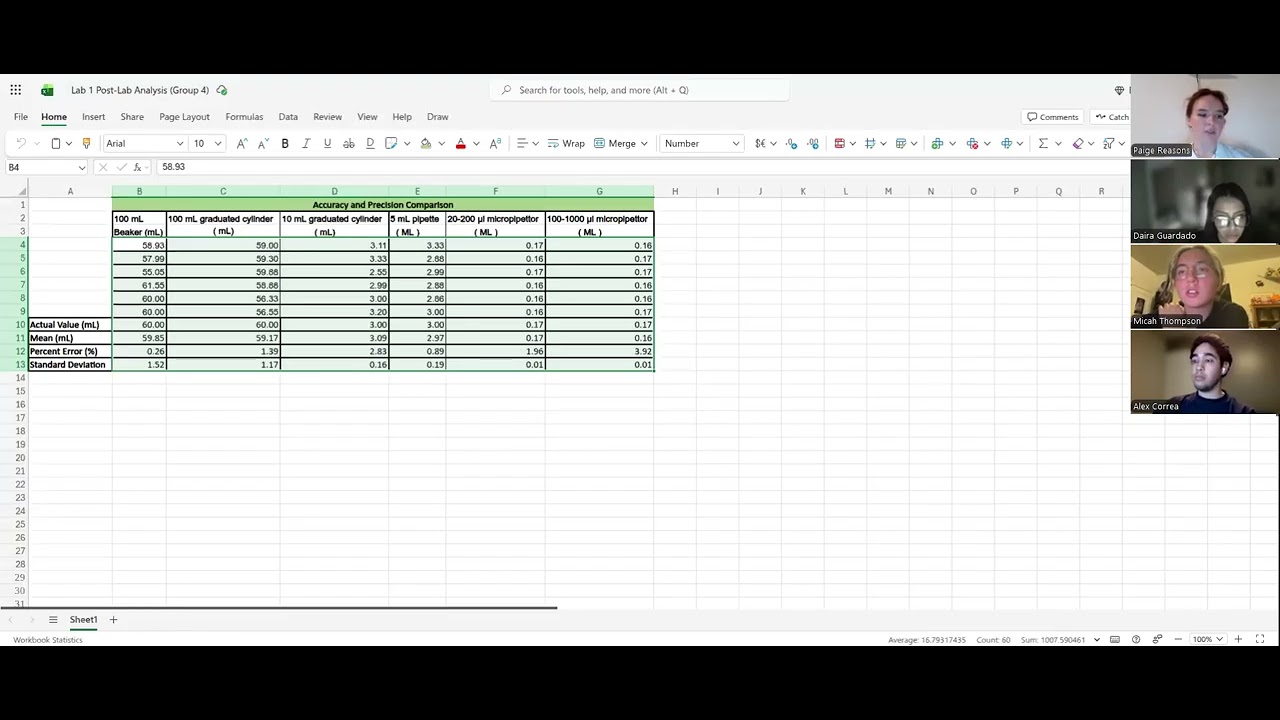Click the status bar help icon
The height and width of the screenshot is (720, 1280).
coord(1136,640)
